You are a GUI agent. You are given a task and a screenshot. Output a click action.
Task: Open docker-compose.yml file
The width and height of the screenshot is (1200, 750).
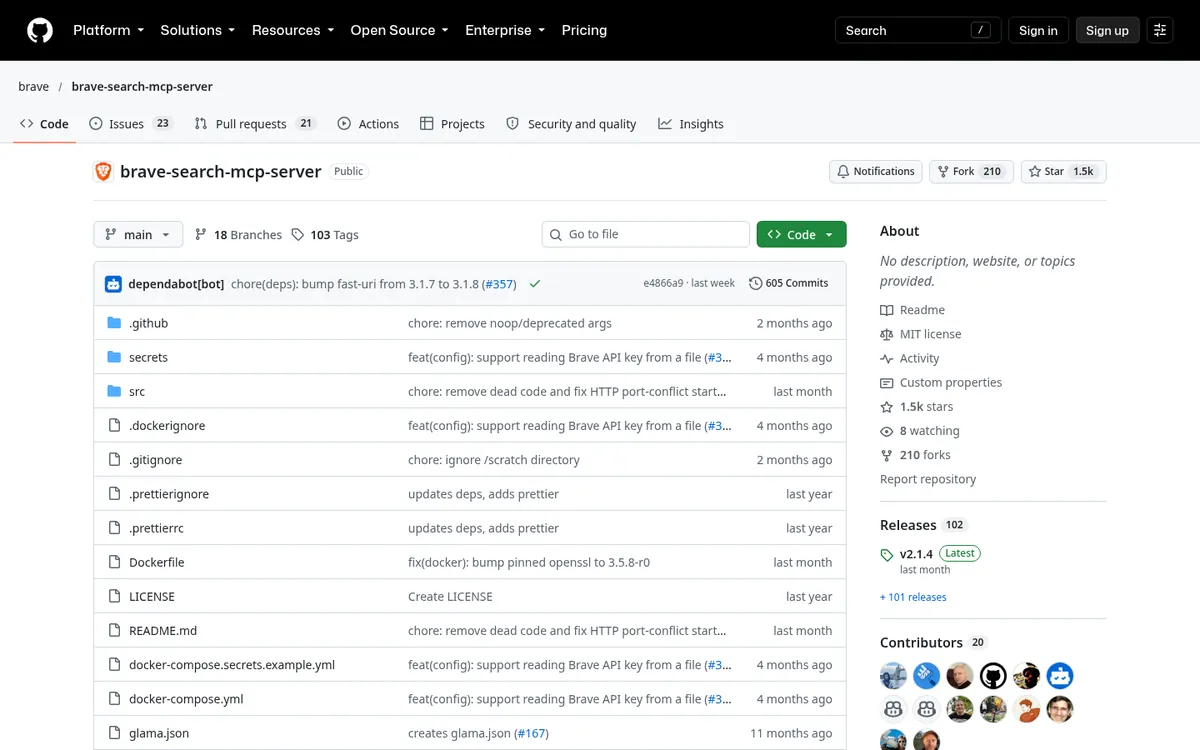186,698
